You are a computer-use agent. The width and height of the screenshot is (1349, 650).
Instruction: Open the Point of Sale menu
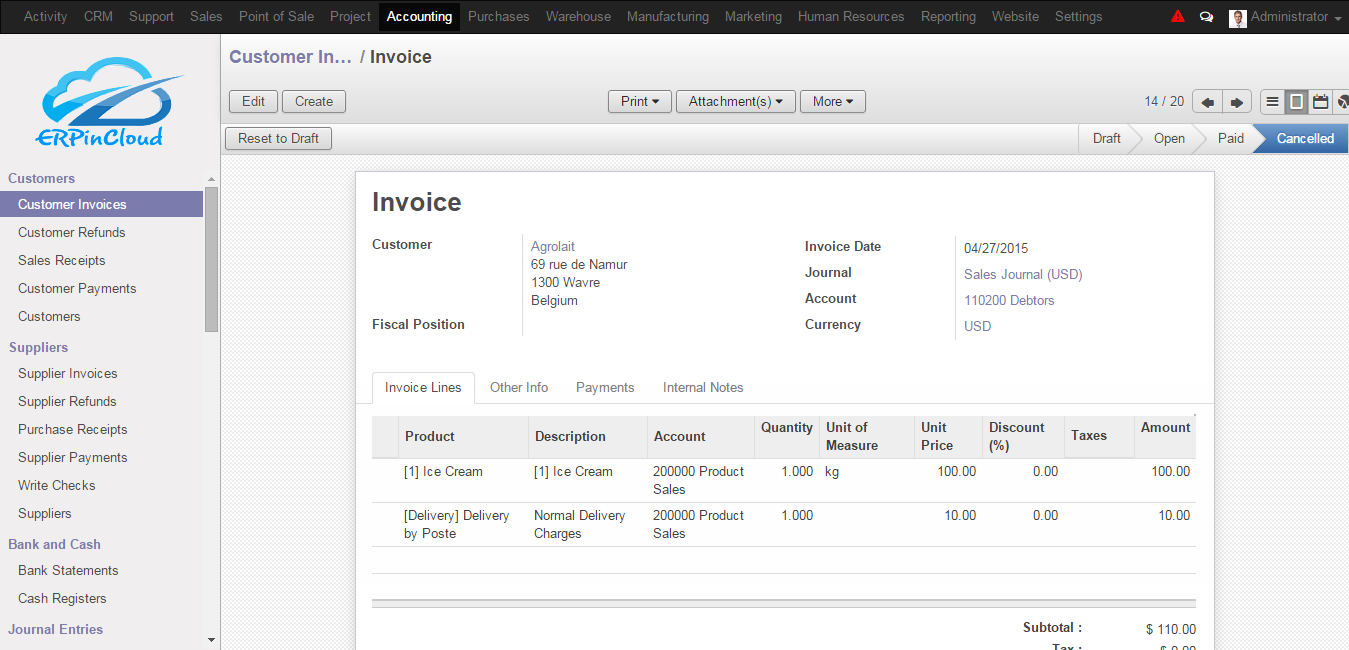click(x=276, y=17)
